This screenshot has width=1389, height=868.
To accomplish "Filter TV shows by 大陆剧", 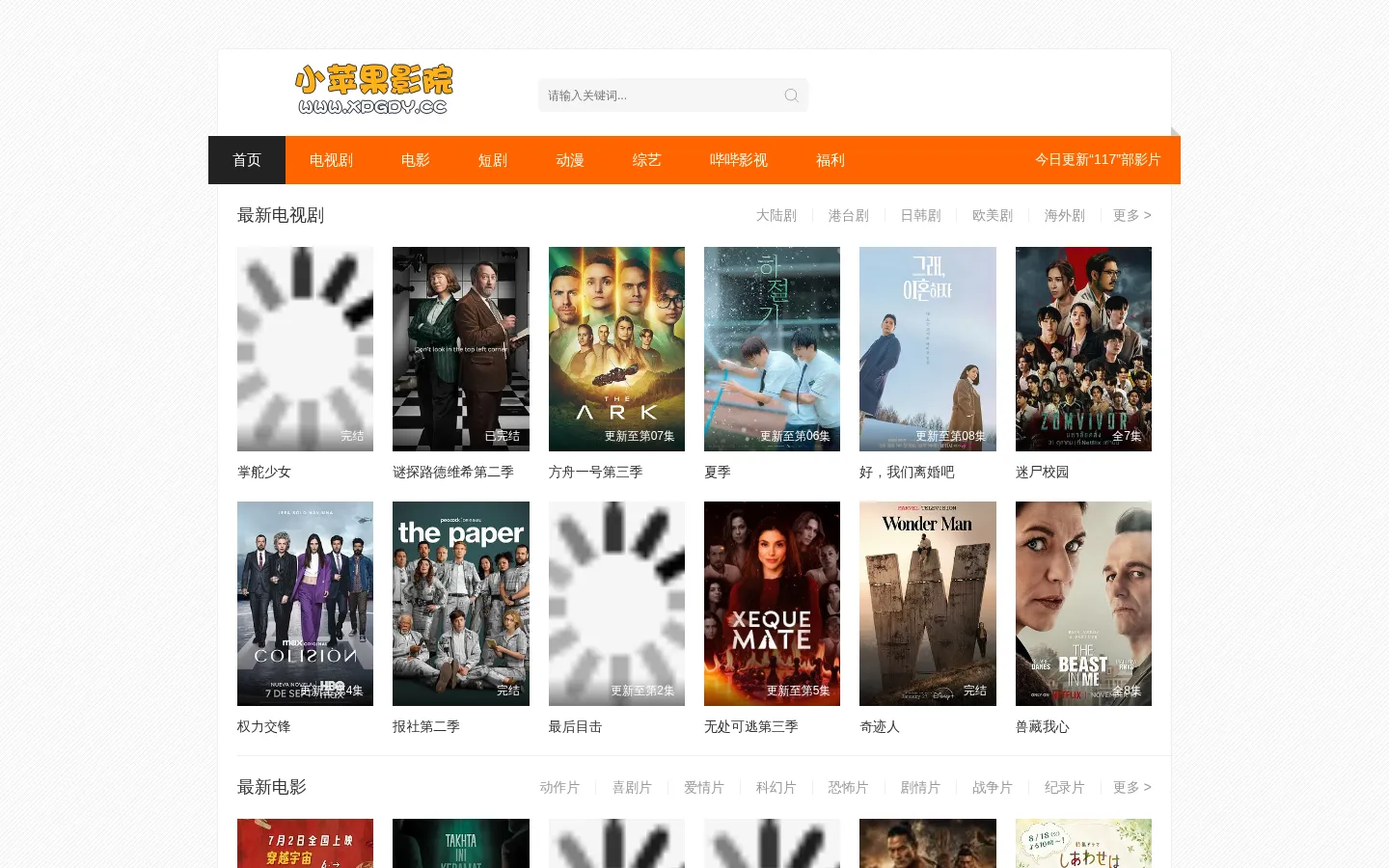I will coord(776,215).
